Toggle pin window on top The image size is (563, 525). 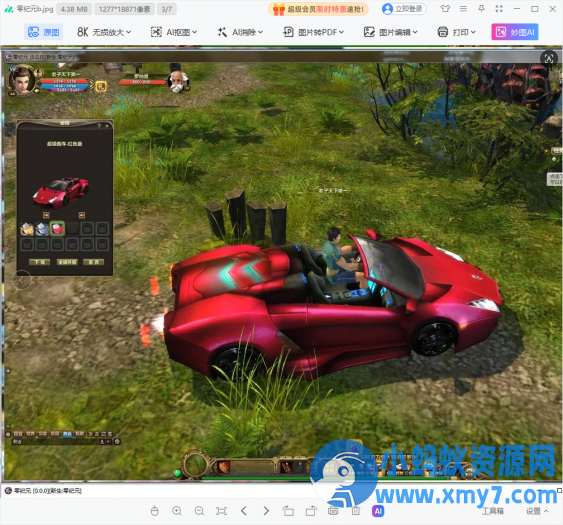click(481, 9)
